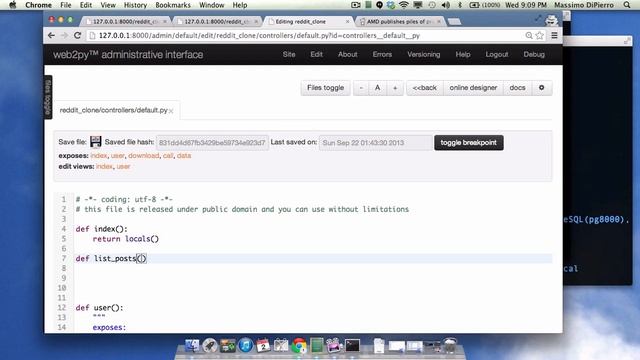640x360 pixels.
Task: Open the Chrome hamburger menu
Action: coord(554,36)
